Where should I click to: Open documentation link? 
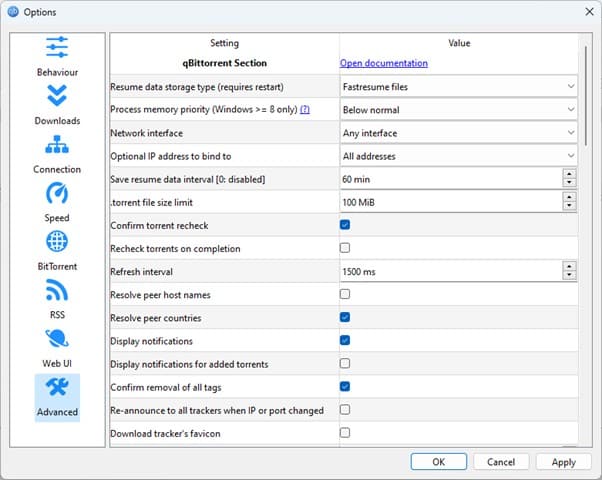(x=384, y=63)
